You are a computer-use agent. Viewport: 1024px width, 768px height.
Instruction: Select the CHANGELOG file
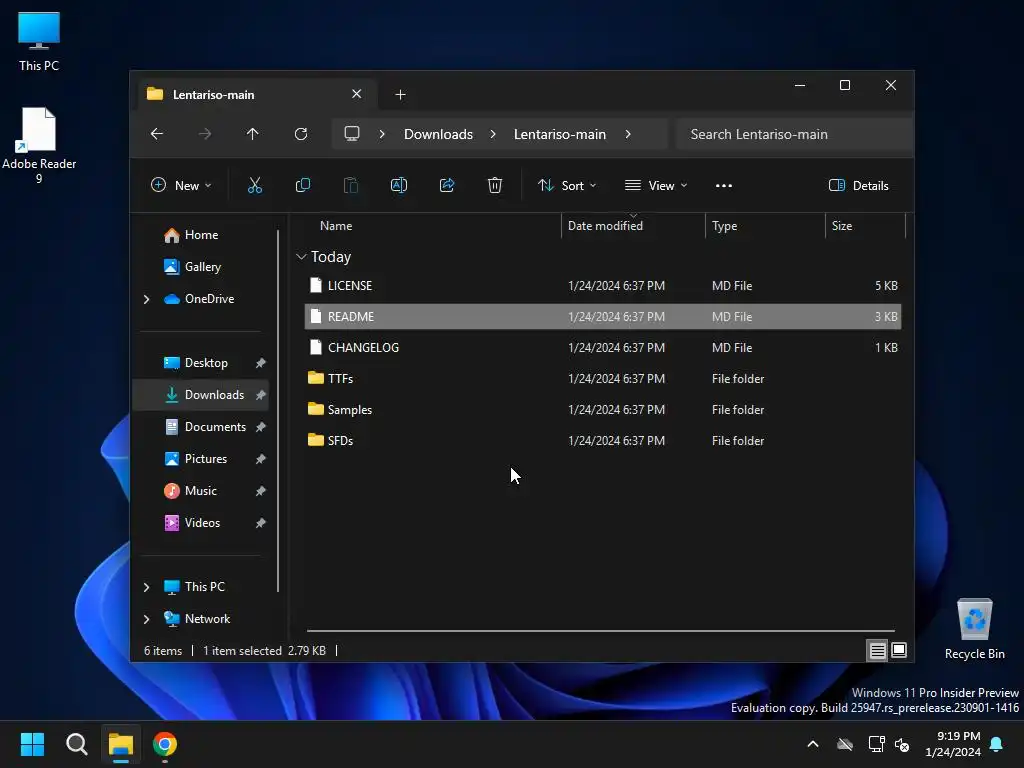pyautogui.click(x=603, y=348)
